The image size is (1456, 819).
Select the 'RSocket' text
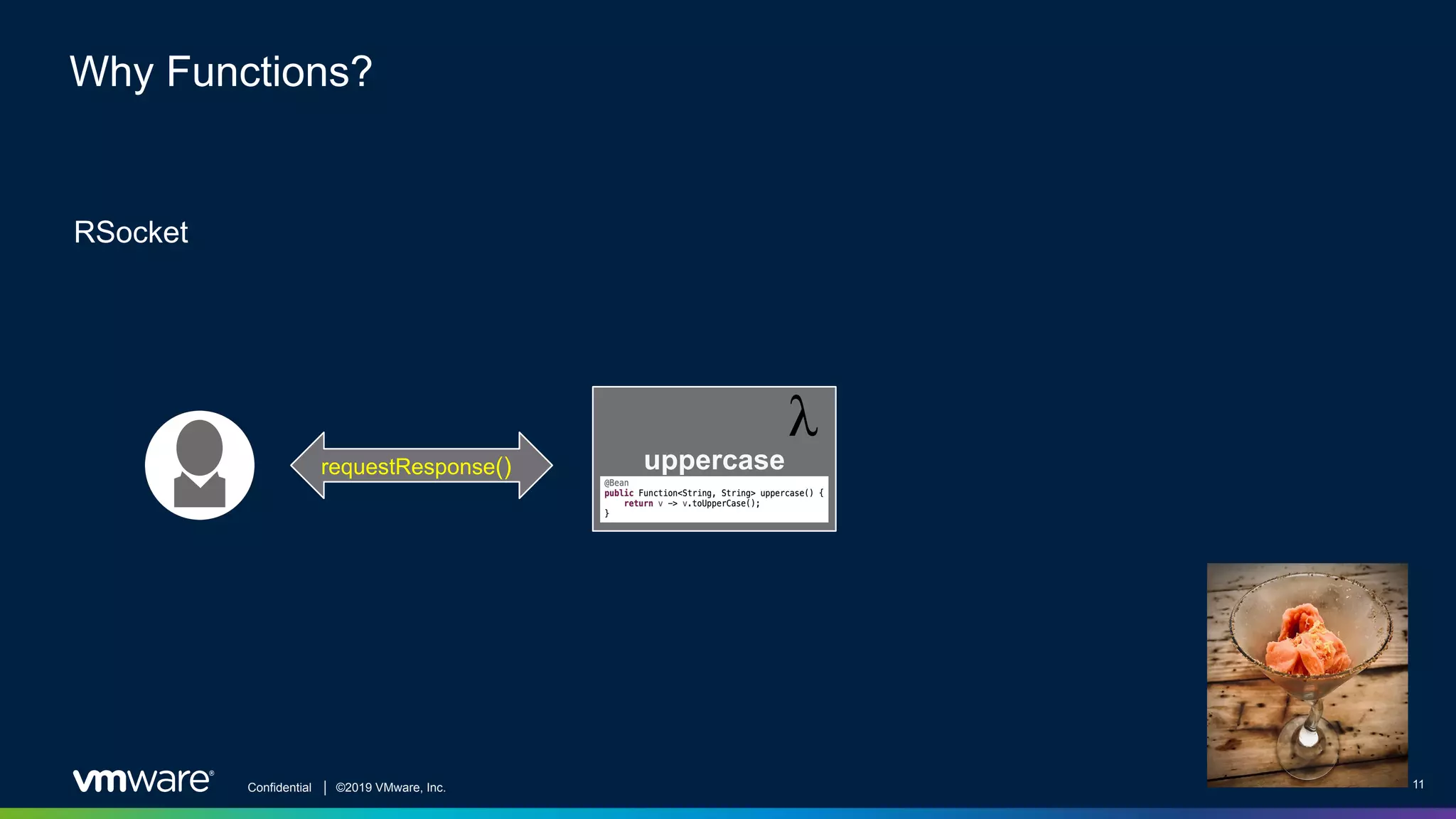pyautogui.click(x=131, y=232)
